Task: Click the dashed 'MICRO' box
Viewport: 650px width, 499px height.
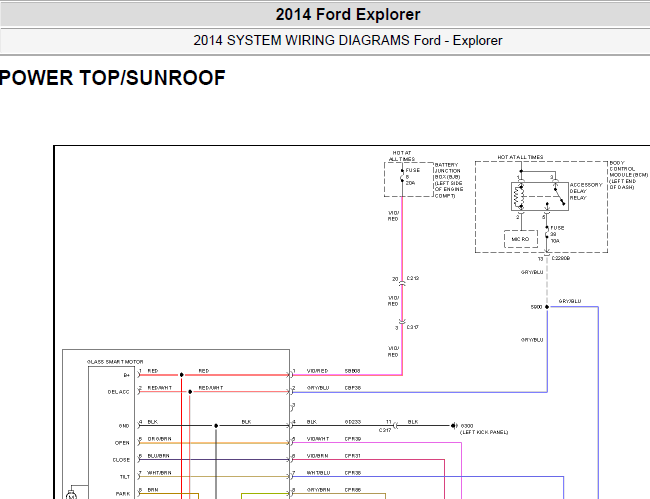Action: tap(521, 239)
